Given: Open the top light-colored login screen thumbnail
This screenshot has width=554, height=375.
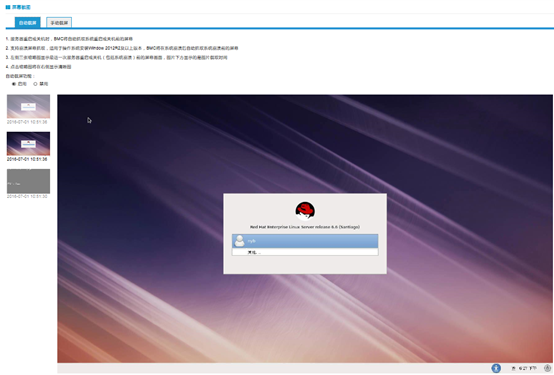Looking at the screenshot, I should click(28, 106).
